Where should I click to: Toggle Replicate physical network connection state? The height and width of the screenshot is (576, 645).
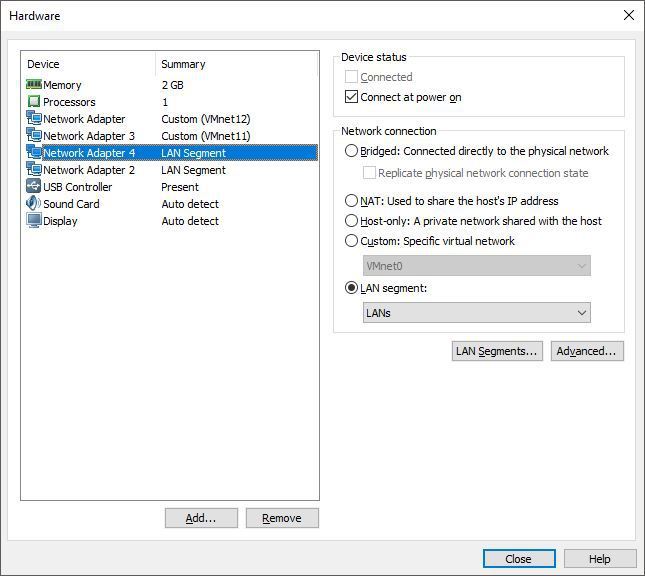coord(369,173)
